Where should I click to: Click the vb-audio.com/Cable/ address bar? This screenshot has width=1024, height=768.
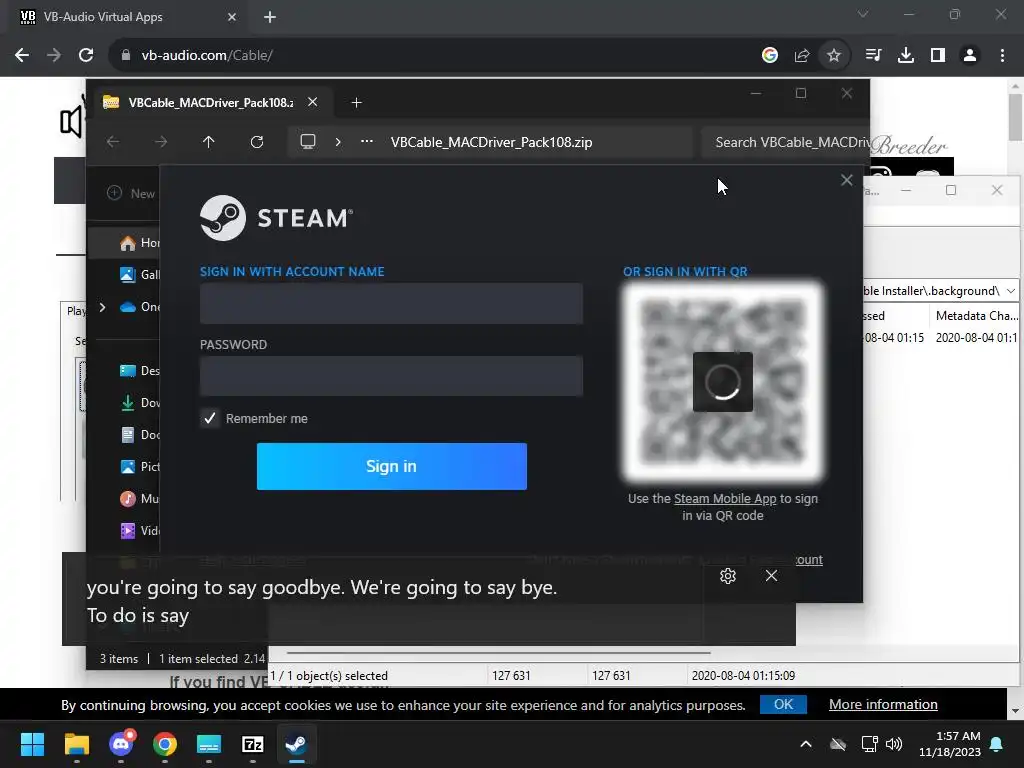(x=431, y=56)
